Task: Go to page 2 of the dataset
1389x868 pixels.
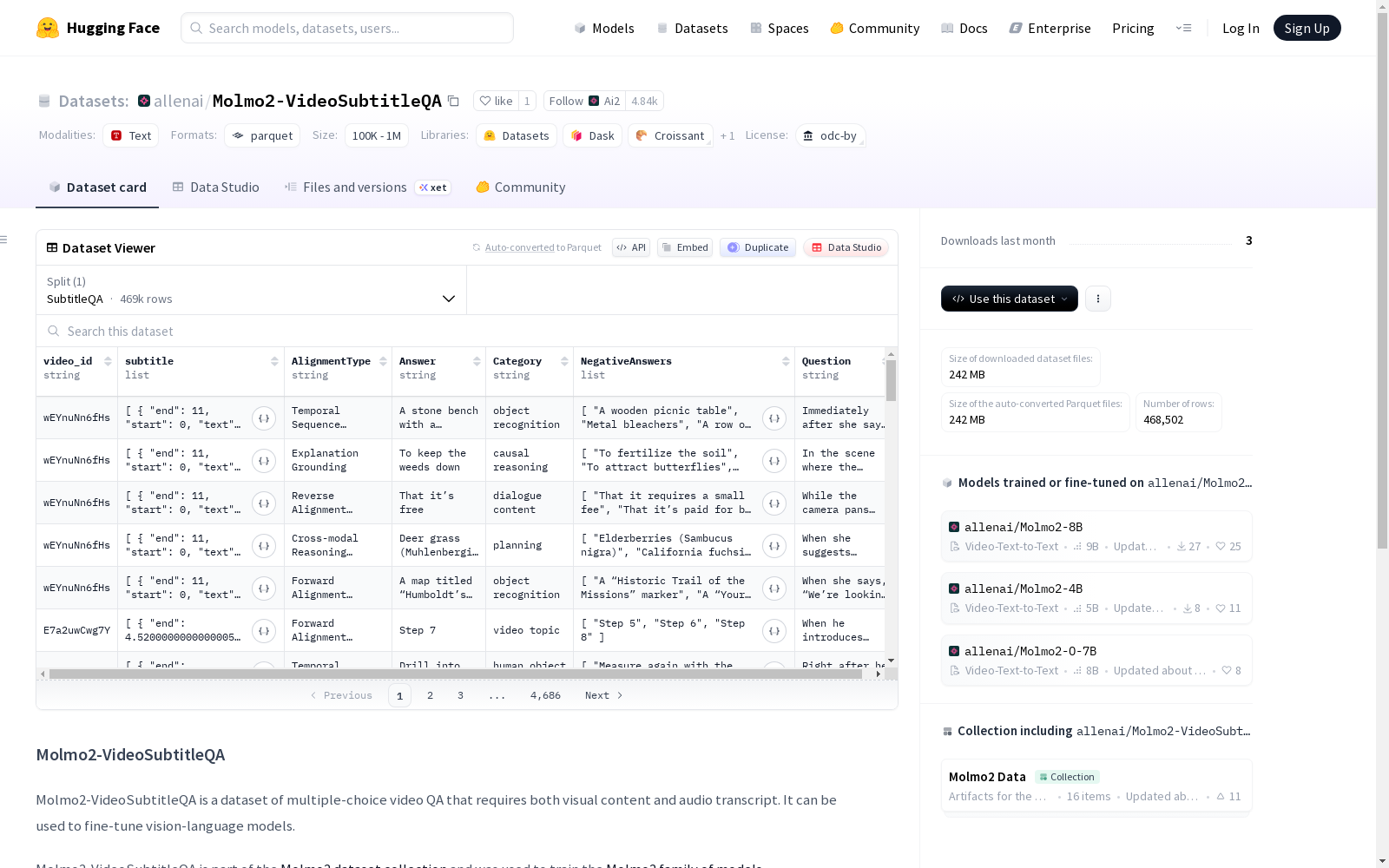Action: click(x=430, y=695)
